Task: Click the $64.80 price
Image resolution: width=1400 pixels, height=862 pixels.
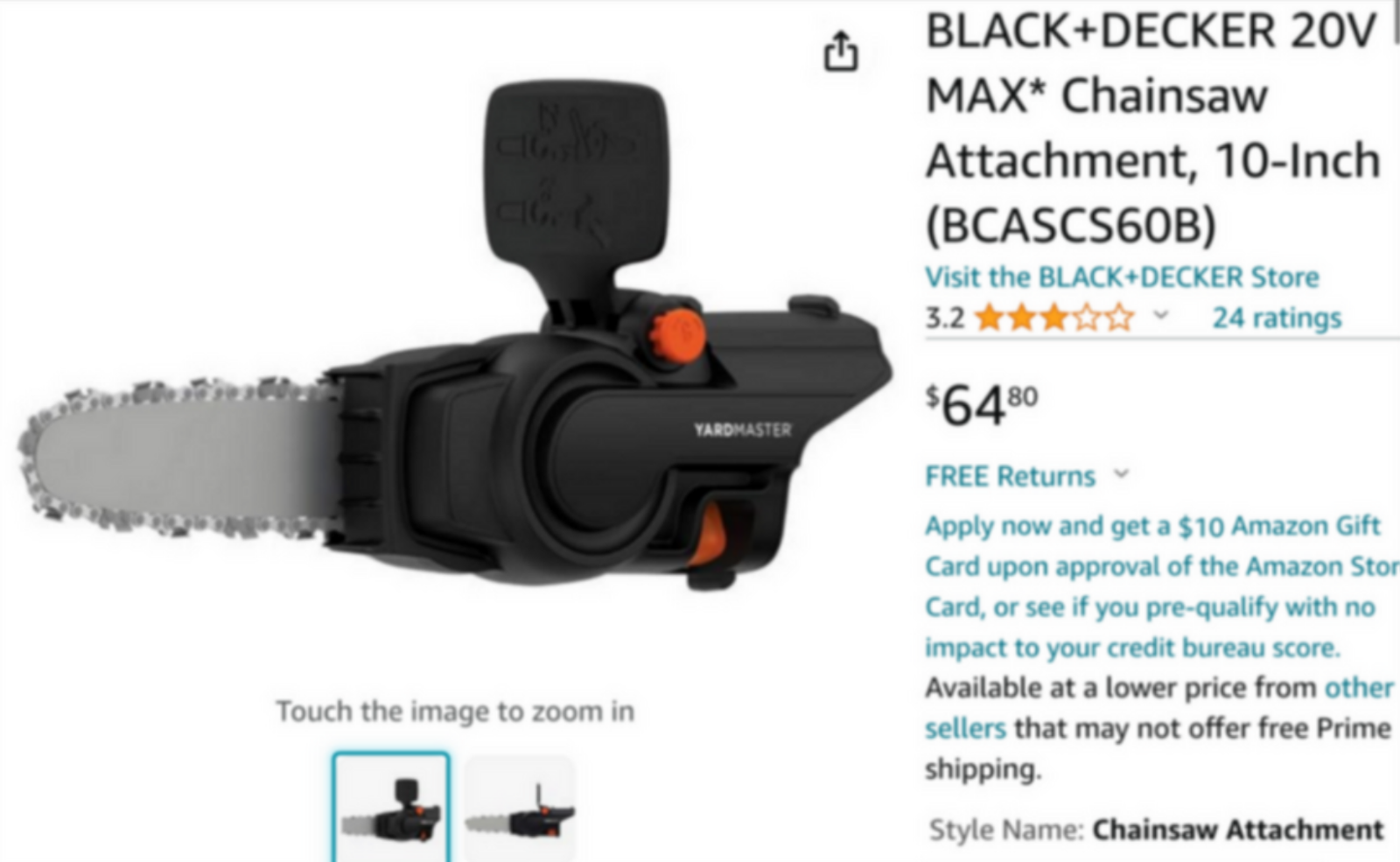Action: (982, 406)
